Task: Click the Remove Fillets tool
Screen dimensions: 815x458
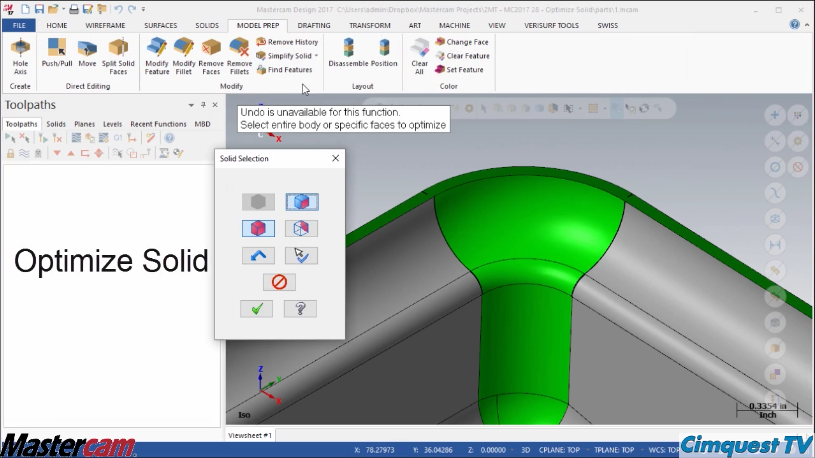Action: point(239,56)
